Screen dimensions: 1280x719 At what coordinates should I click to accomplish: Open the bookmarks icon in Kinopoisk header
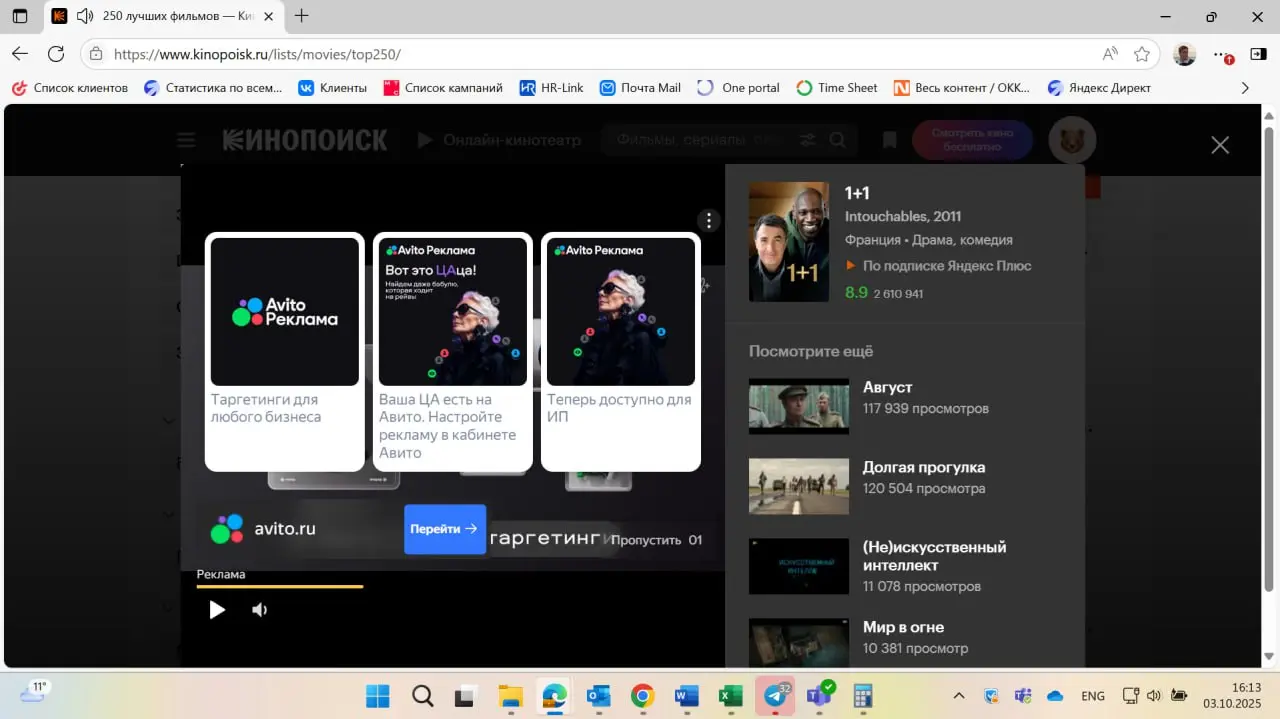[889, 141]
